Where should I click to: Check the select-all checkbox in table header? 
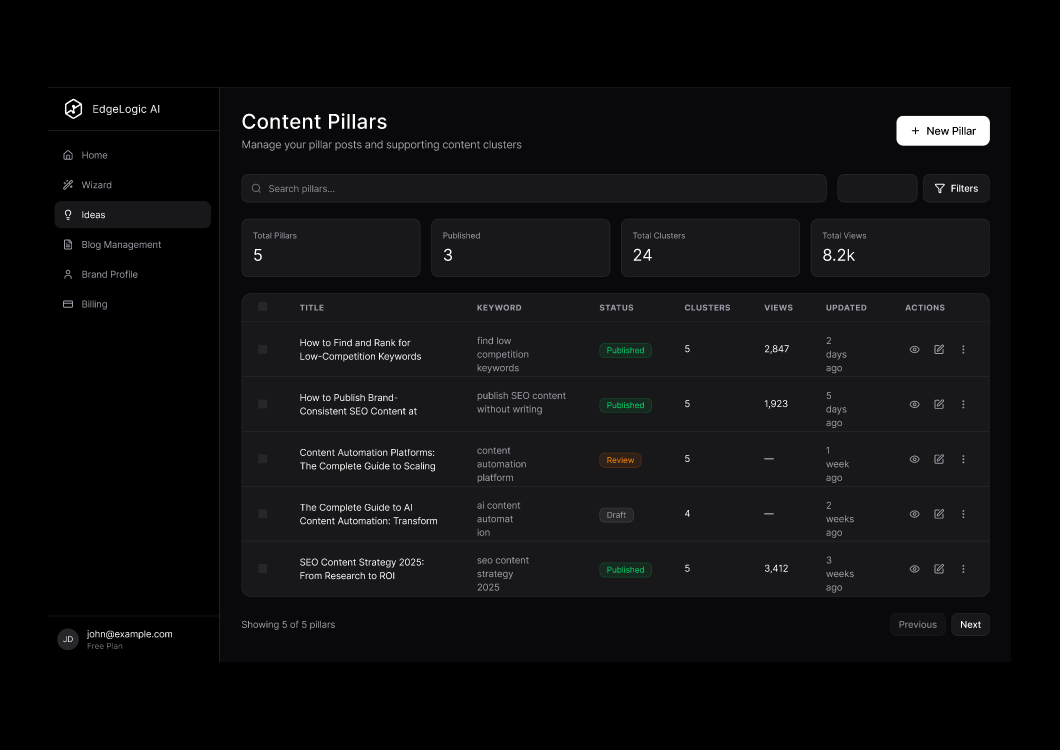263,307
